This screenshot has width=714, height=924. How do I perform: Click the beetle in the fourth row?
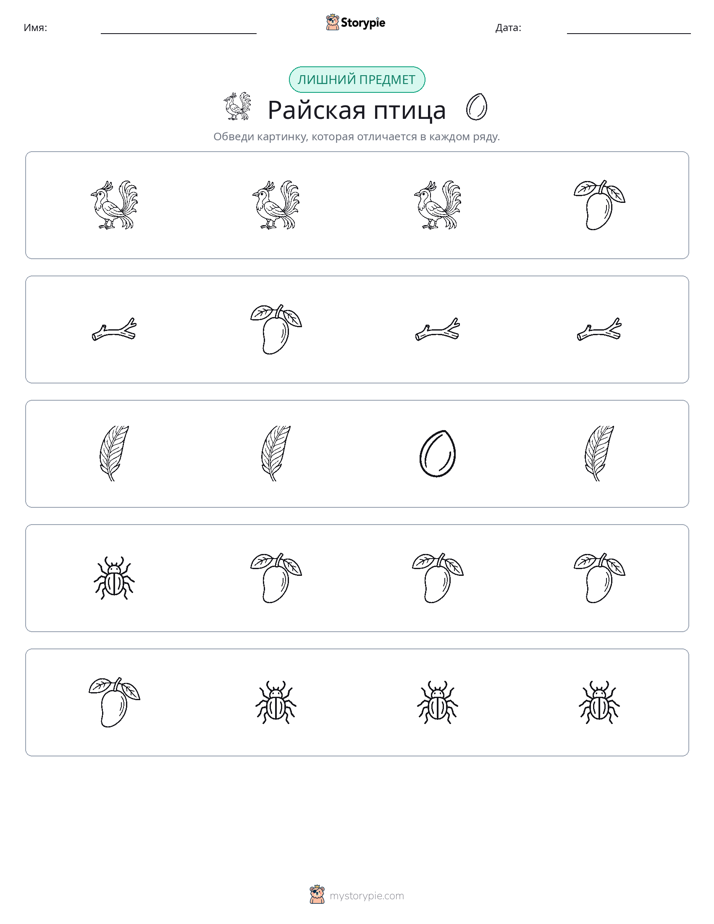114,578
